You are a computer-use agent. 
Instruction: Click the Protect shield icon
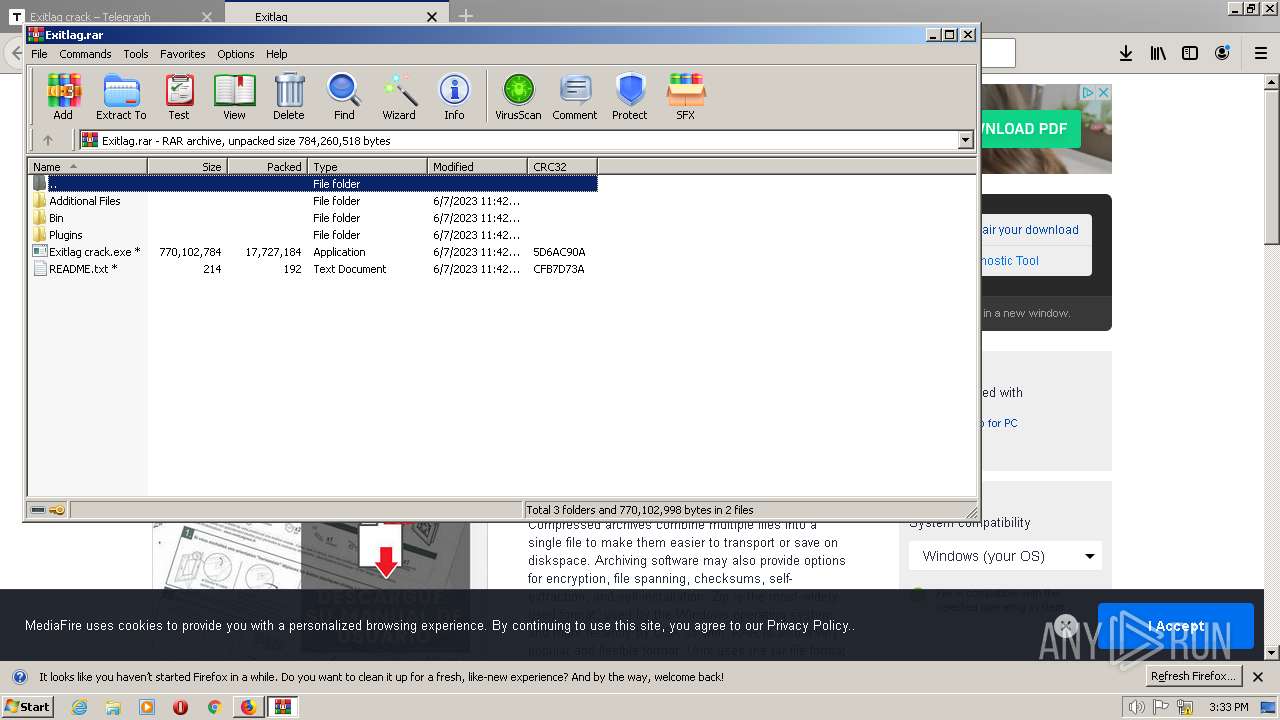[x=630, y=97]
